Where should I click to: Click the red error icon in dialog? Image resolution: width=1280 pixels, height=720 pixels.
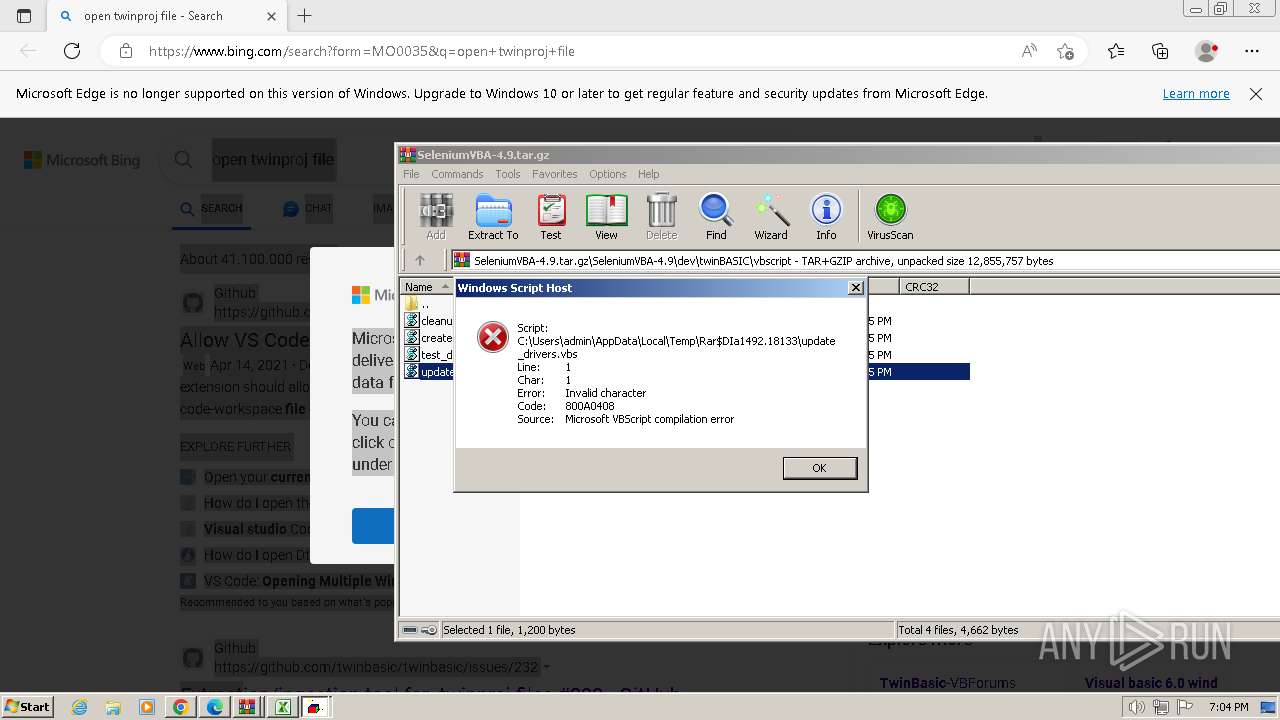[x=493, y=337]
